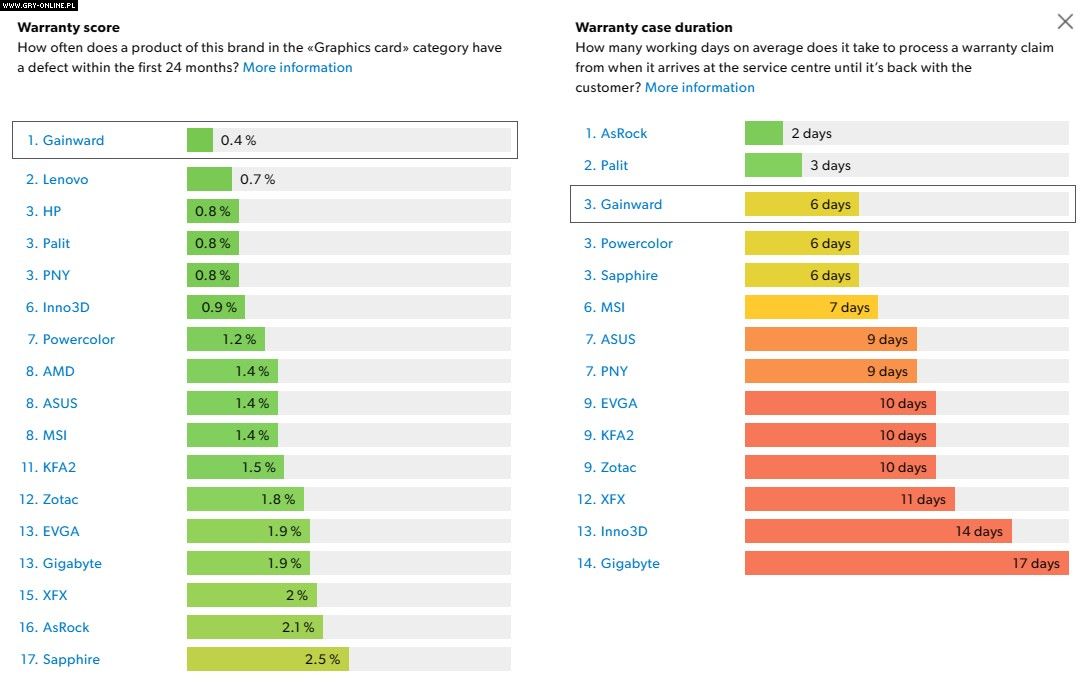Select Lenovo in the warranty score ranking
This screenshot has height=684, width=1088.
pos(65,180)
